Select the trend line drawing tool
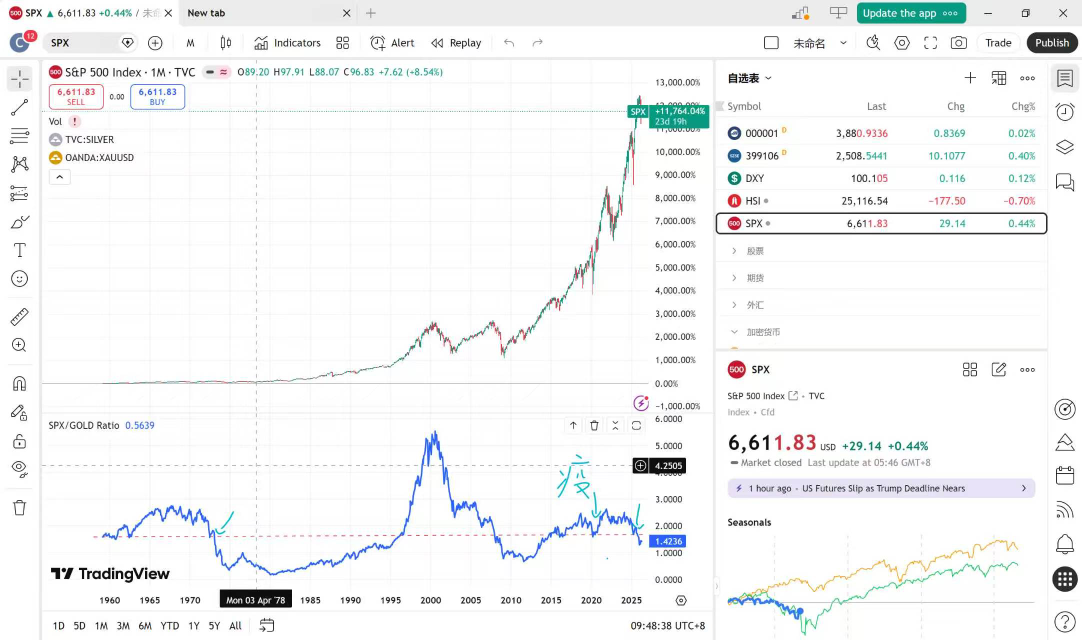The height and width of the screenshot is (640, 1082). pyautogui.click(x=19, y=108)
